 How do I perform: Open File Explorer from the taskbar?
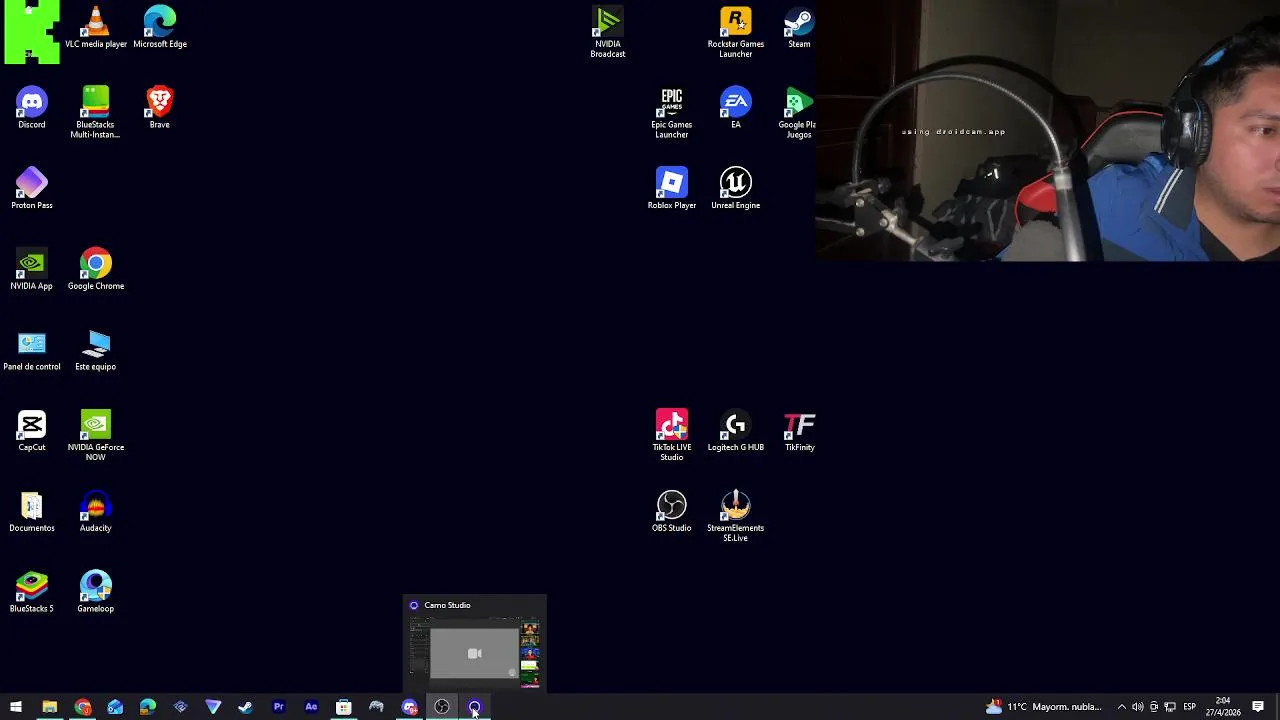49,707
